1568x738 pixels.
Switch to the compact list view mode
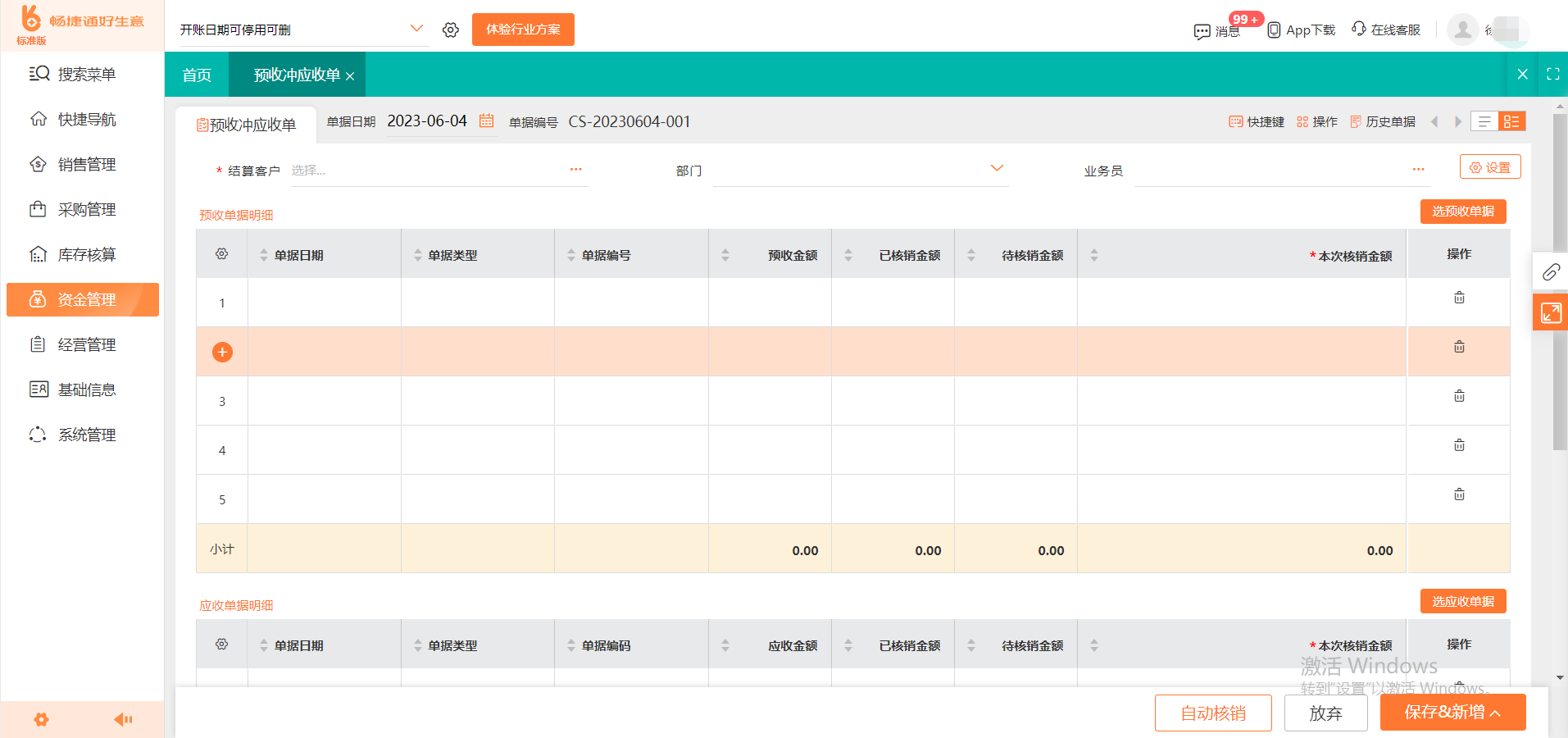coord(1484,121)
